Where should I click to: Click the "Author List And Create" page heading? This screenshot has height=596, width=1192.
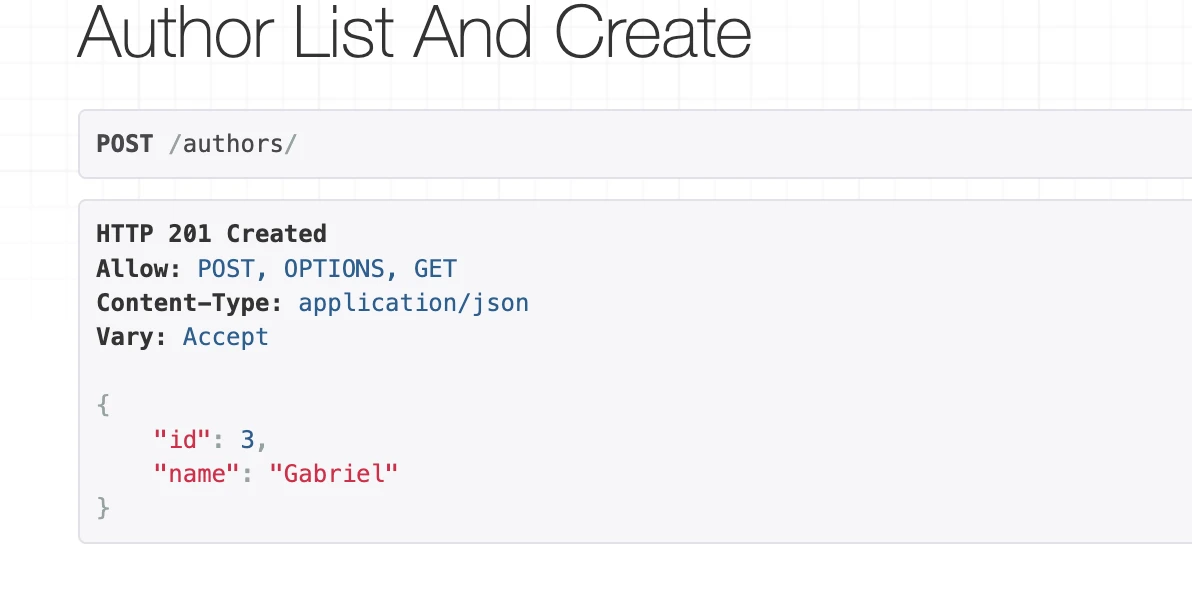pos(413,34)
